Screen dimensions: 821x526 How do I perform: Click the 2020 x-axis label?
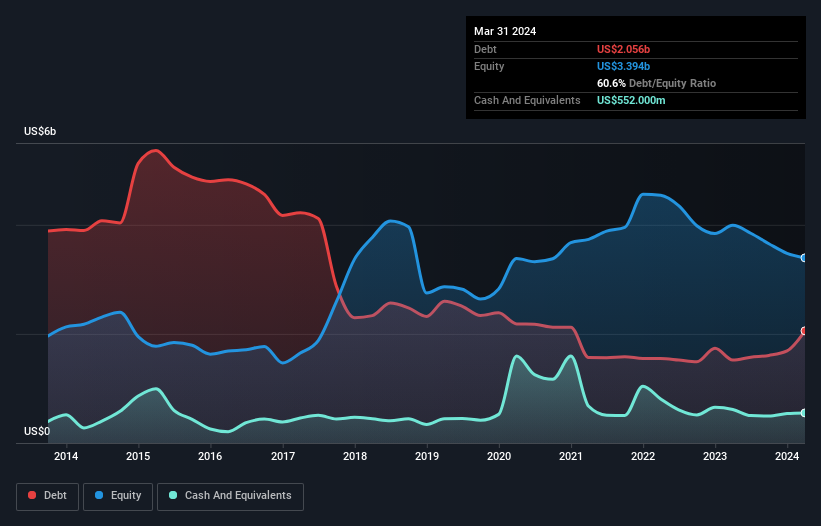499,456
